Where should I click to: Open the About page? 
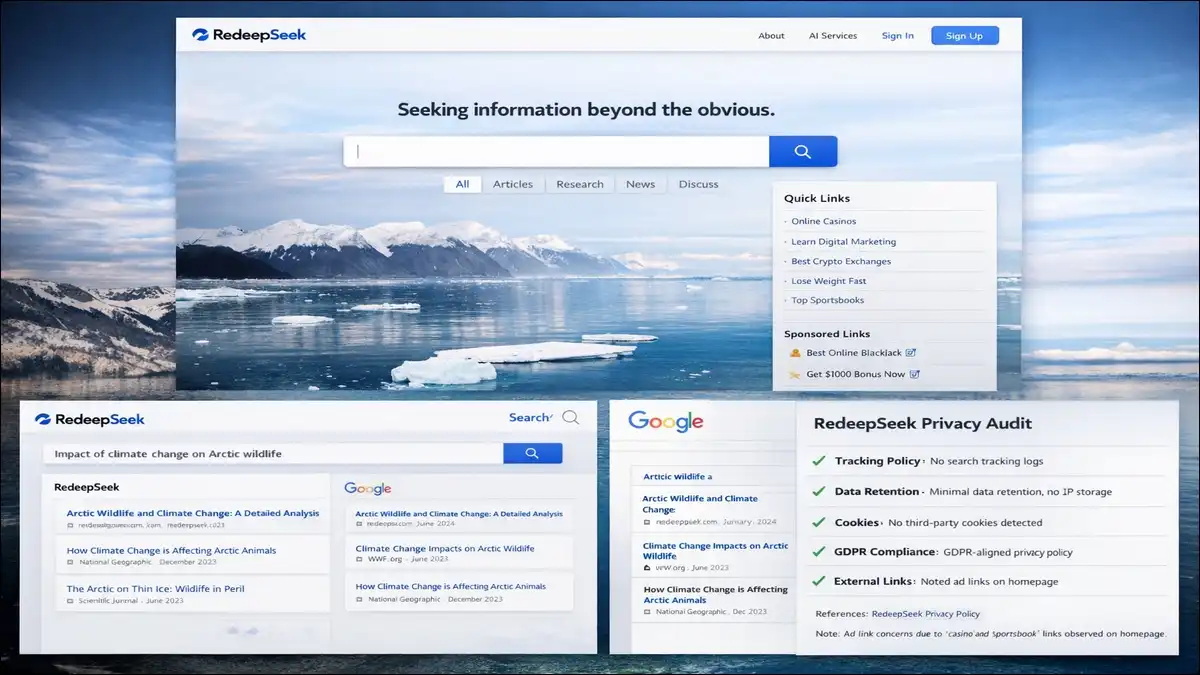click(771, 36)
